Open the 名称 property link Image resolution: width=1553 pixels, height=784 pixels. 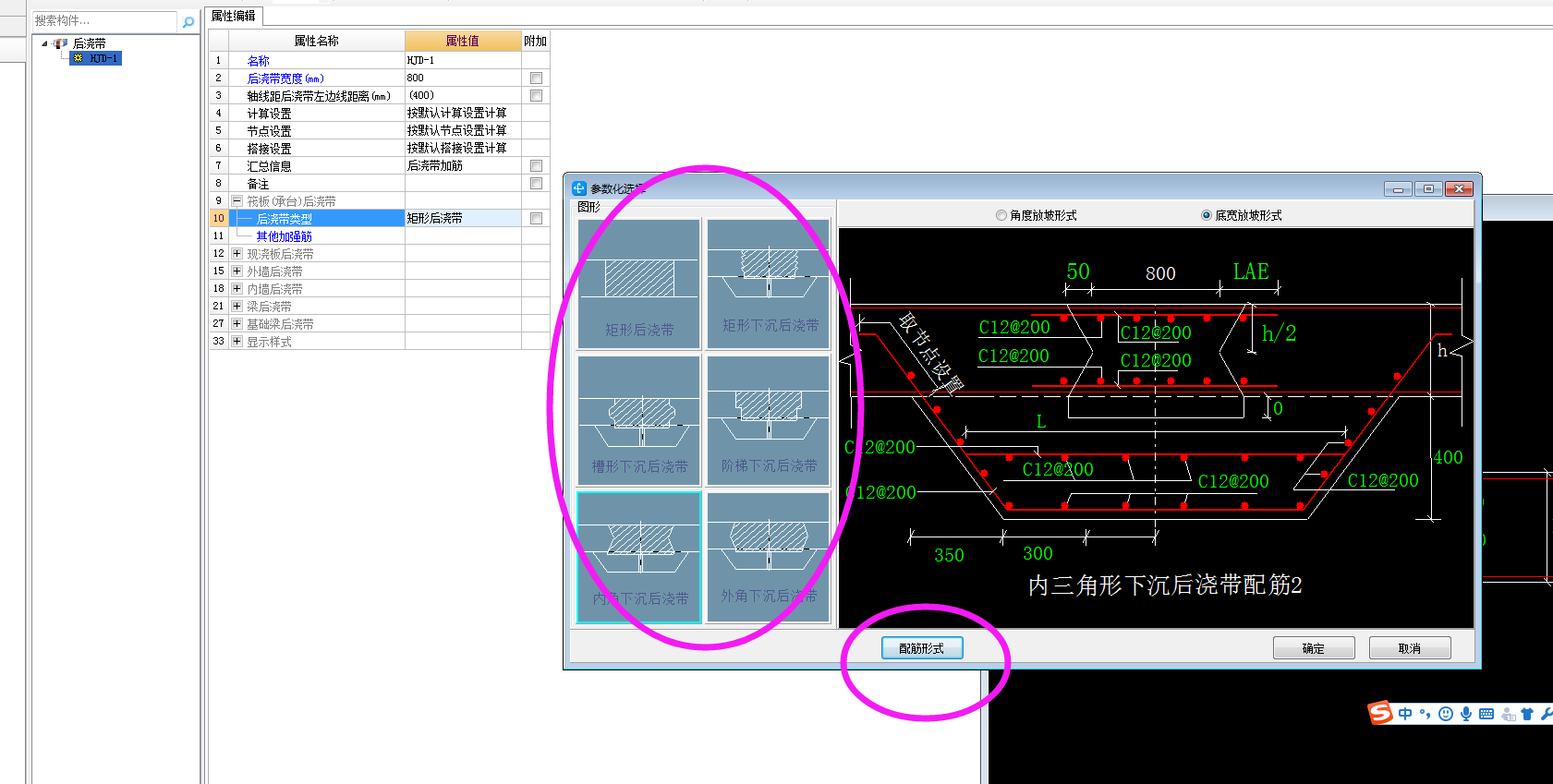[259, 61]
